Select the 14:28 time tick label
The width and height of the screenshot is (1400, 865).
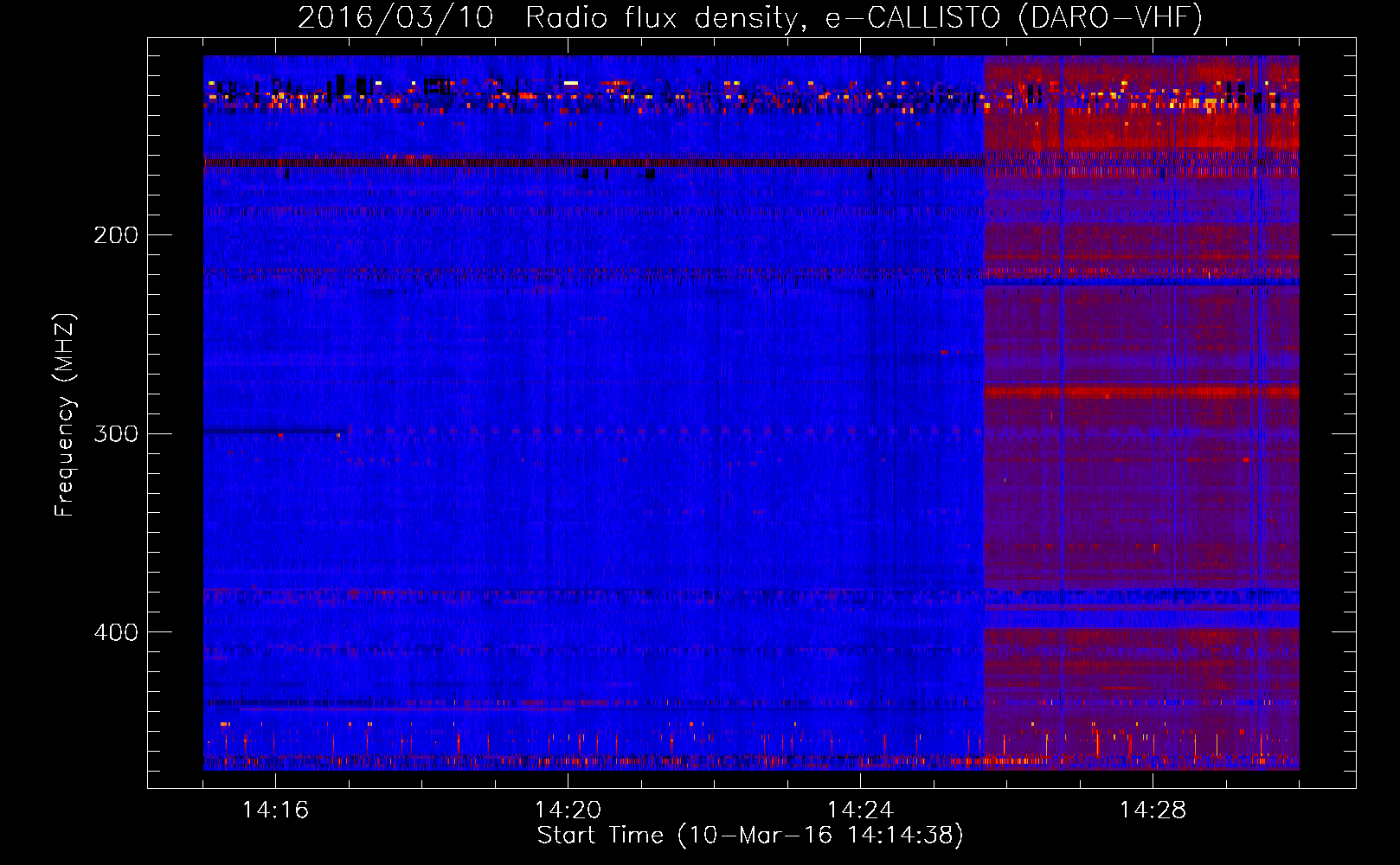[1153, 811]
